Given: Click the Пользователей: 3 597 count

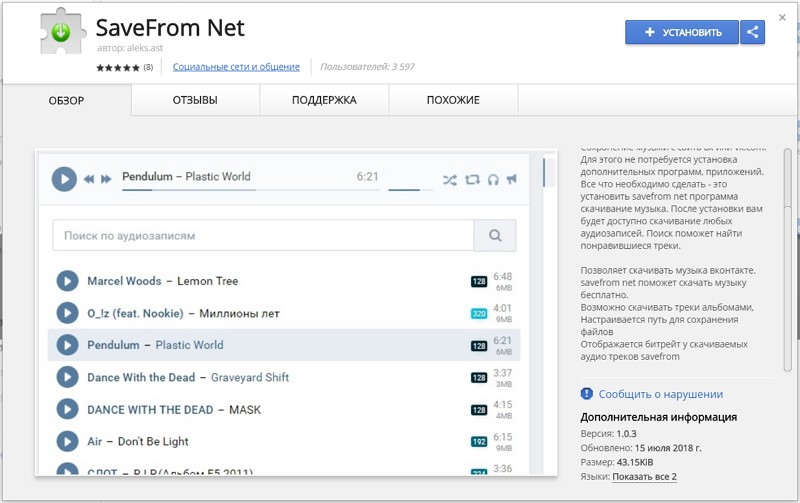Looking at the screenshot, I should pyautogui.click(x=367, y=67).
